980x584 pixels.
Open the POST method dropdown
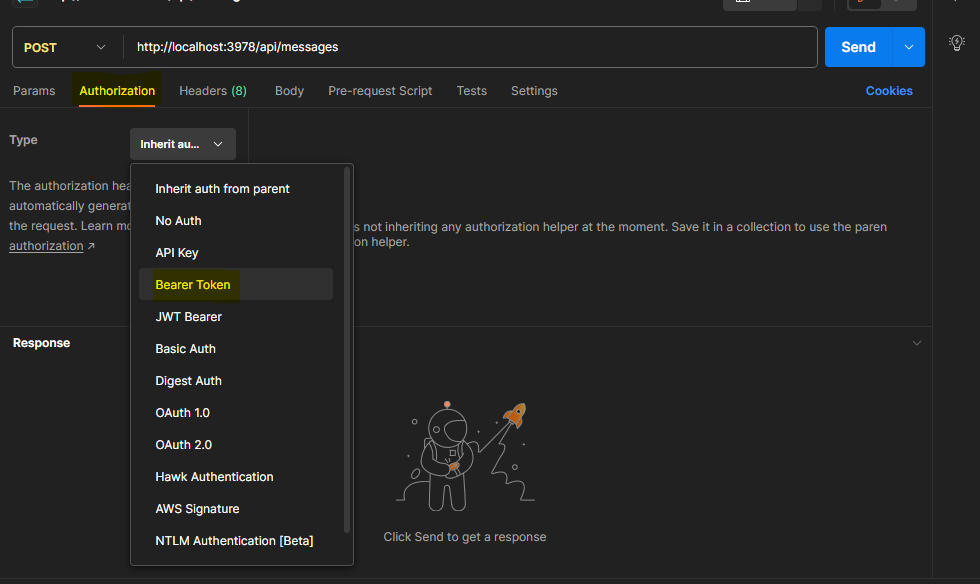pyautogui.click(x=65, y=48)
